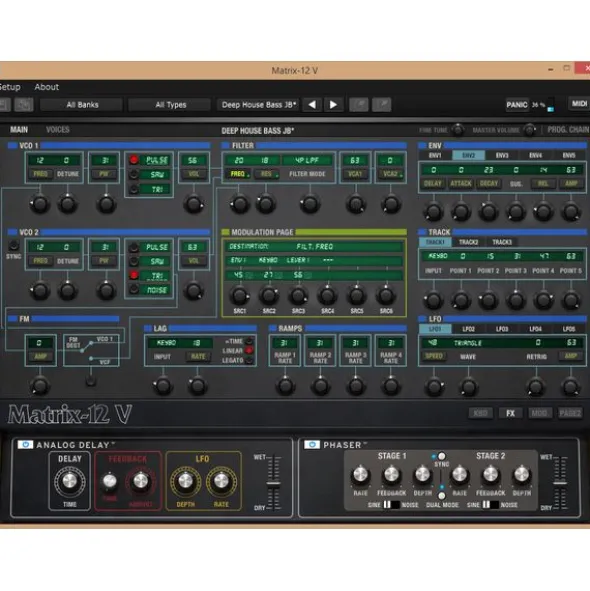The width and height of the screenshot is (590, 591).
Task: Click the Analog Delay wet/dry slider
Action: 273,483
